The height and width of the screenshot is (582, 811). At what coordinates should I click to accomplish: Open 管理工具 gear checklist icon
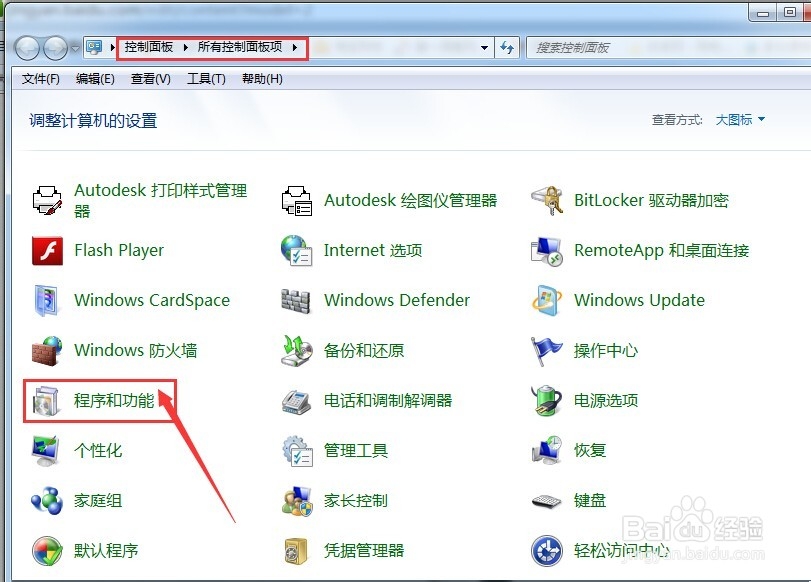[x=297, y=451]
